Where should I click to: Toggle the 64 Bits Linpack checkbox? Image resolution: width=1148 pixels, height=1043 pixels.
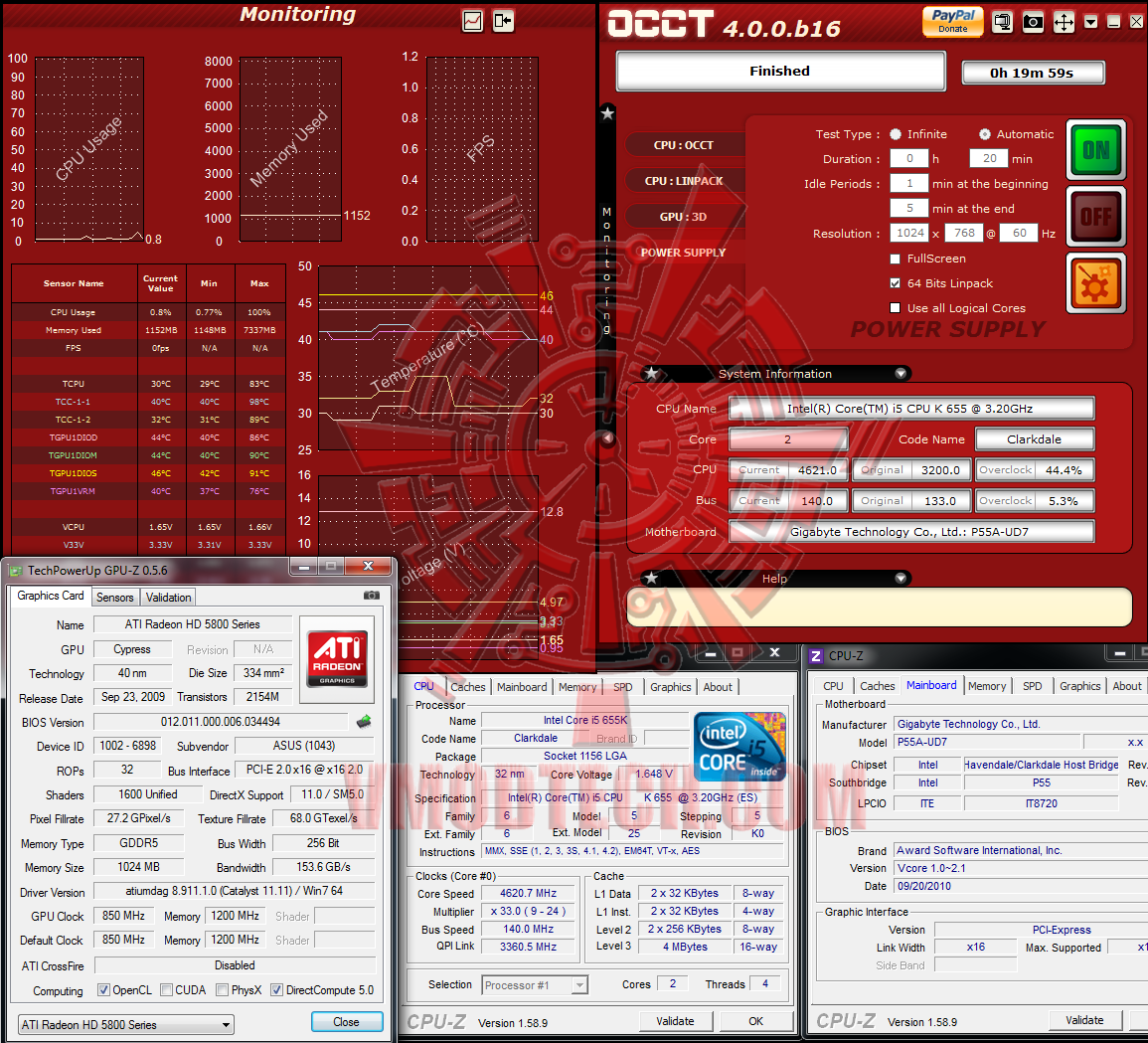coord(895,282)
